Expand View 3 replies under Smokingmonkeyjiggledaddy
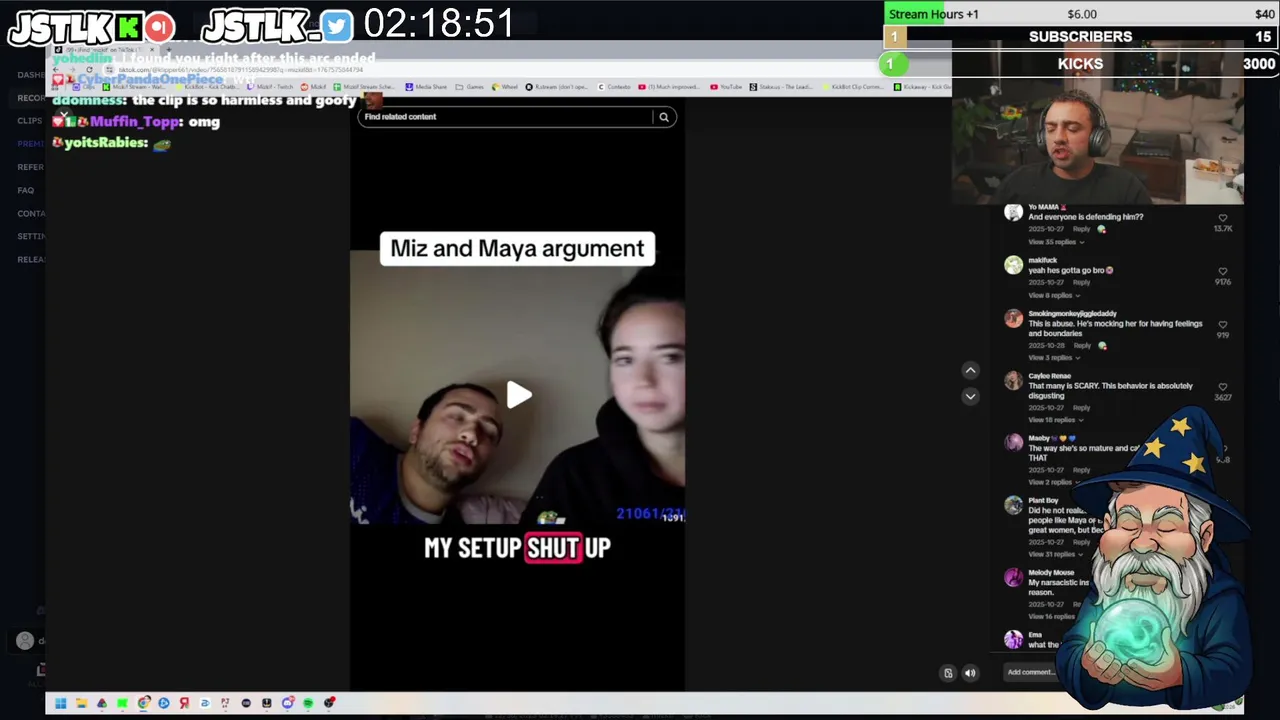Viewport: 1280px width, 720px height. click(x=1054, y=357)
